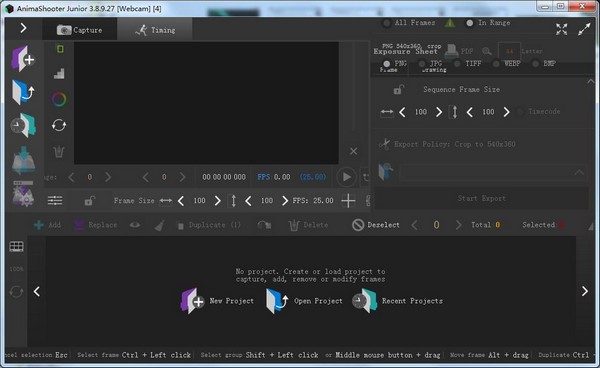Click right arrow to move timeline forward
The height and width of the screenshot is (368, 600).
585,291
